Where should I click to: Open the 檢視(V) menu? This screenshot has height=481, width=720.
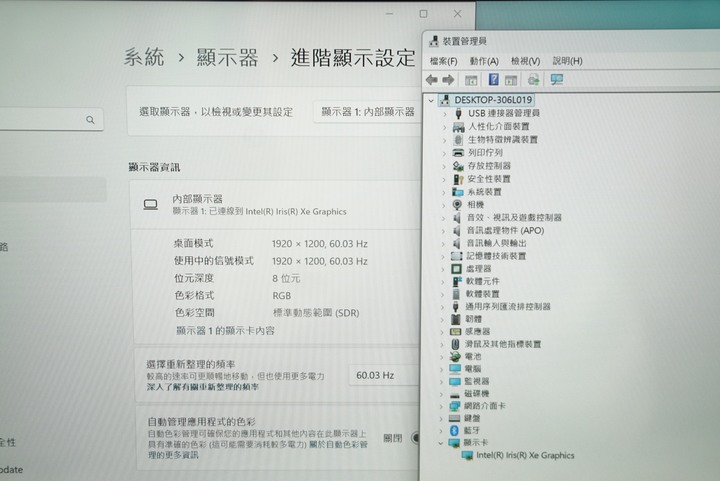(x=525, y=61)
